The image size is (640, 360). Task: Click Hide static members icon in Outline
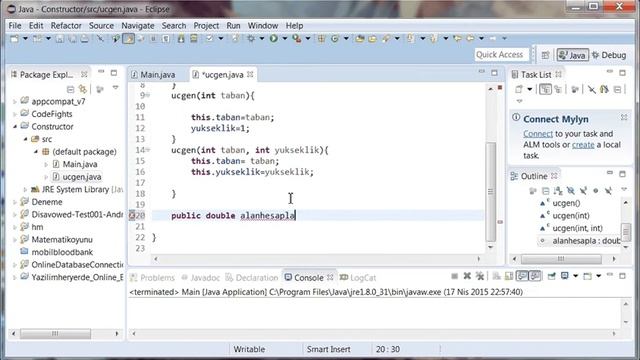[583, 191]
